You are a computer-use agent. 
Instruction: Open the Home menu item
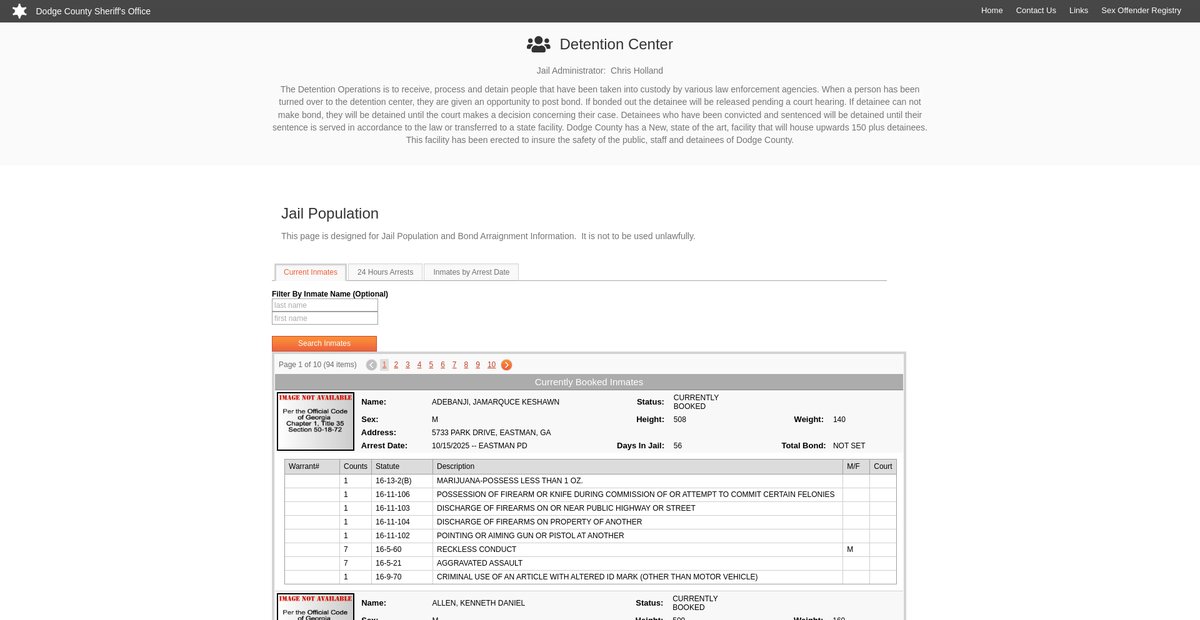(991, 11)
